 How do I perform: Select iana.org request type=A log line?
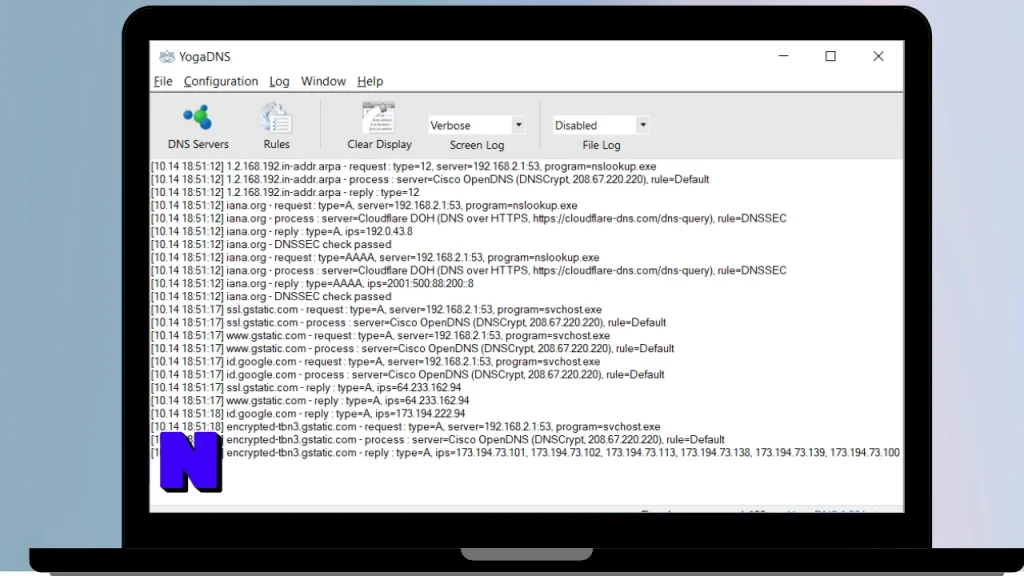click(364, 206)
